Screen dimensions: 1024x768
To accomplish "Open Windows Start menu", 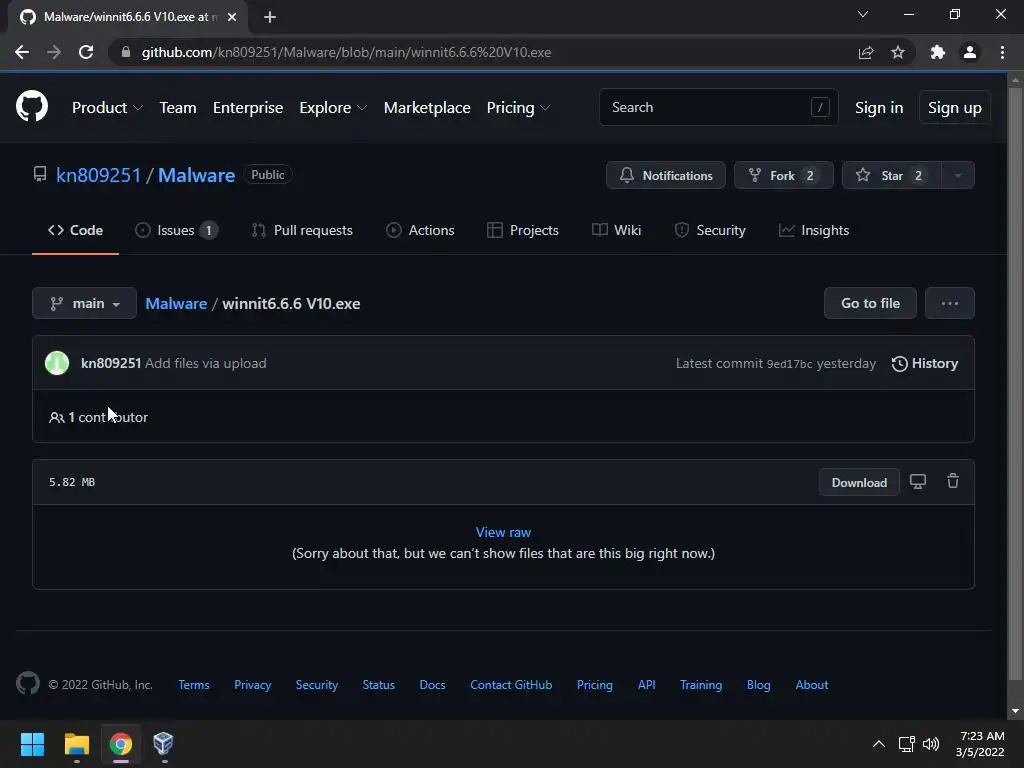I will coord(32,744).
